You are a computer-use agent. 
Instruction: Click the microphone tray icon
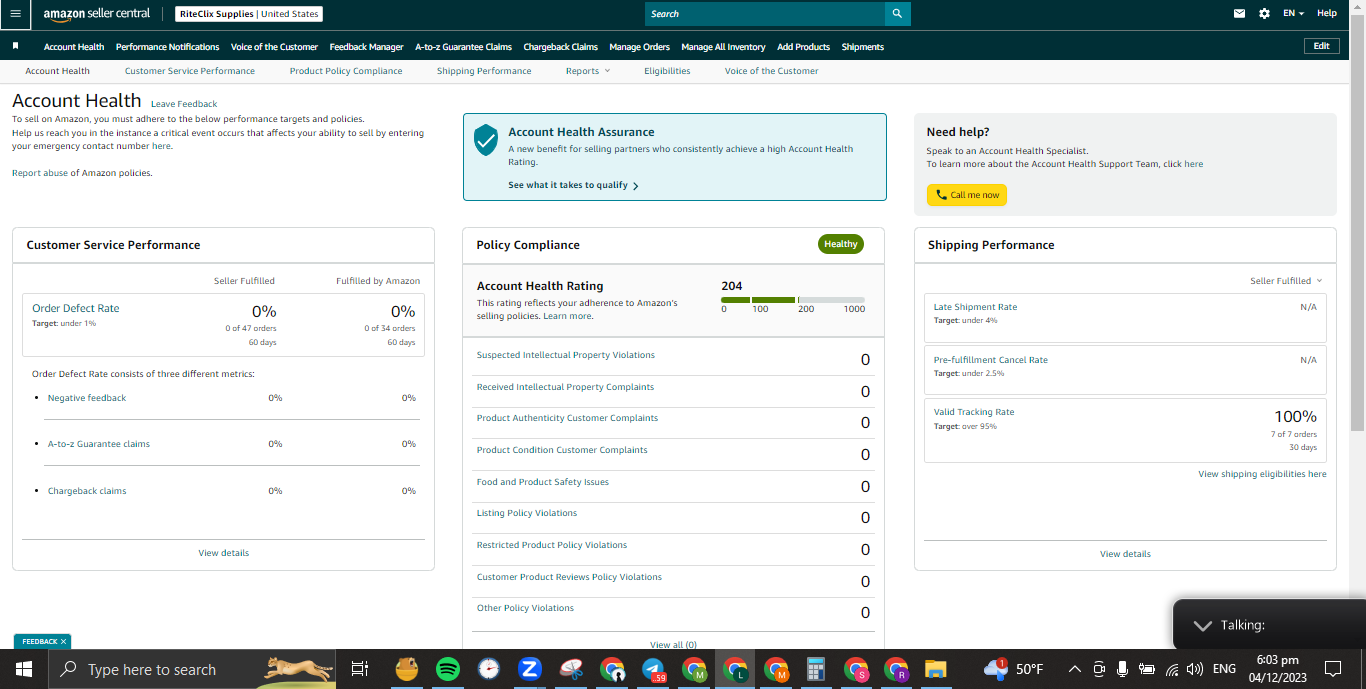click(x=1122, y=669)
